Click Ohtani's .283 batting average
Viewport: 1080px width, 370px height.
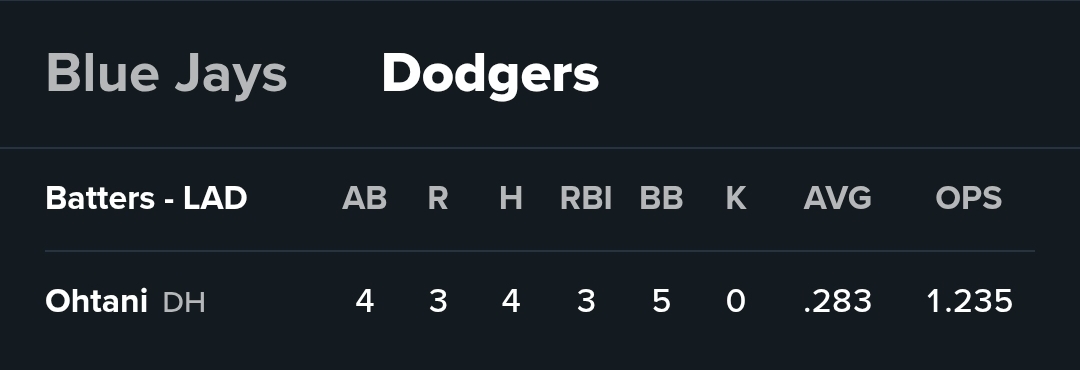(x=838, y=302)
